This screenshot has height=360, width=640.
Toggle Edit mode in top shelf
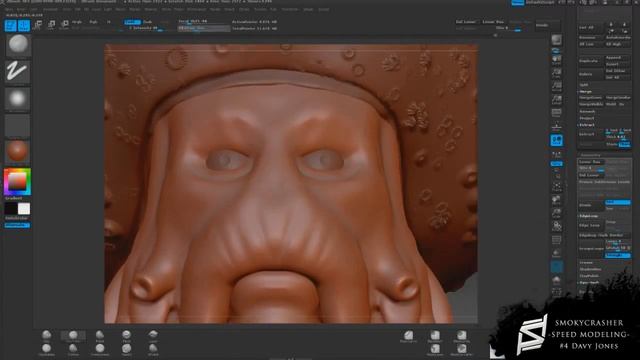[x=11, y=26]
